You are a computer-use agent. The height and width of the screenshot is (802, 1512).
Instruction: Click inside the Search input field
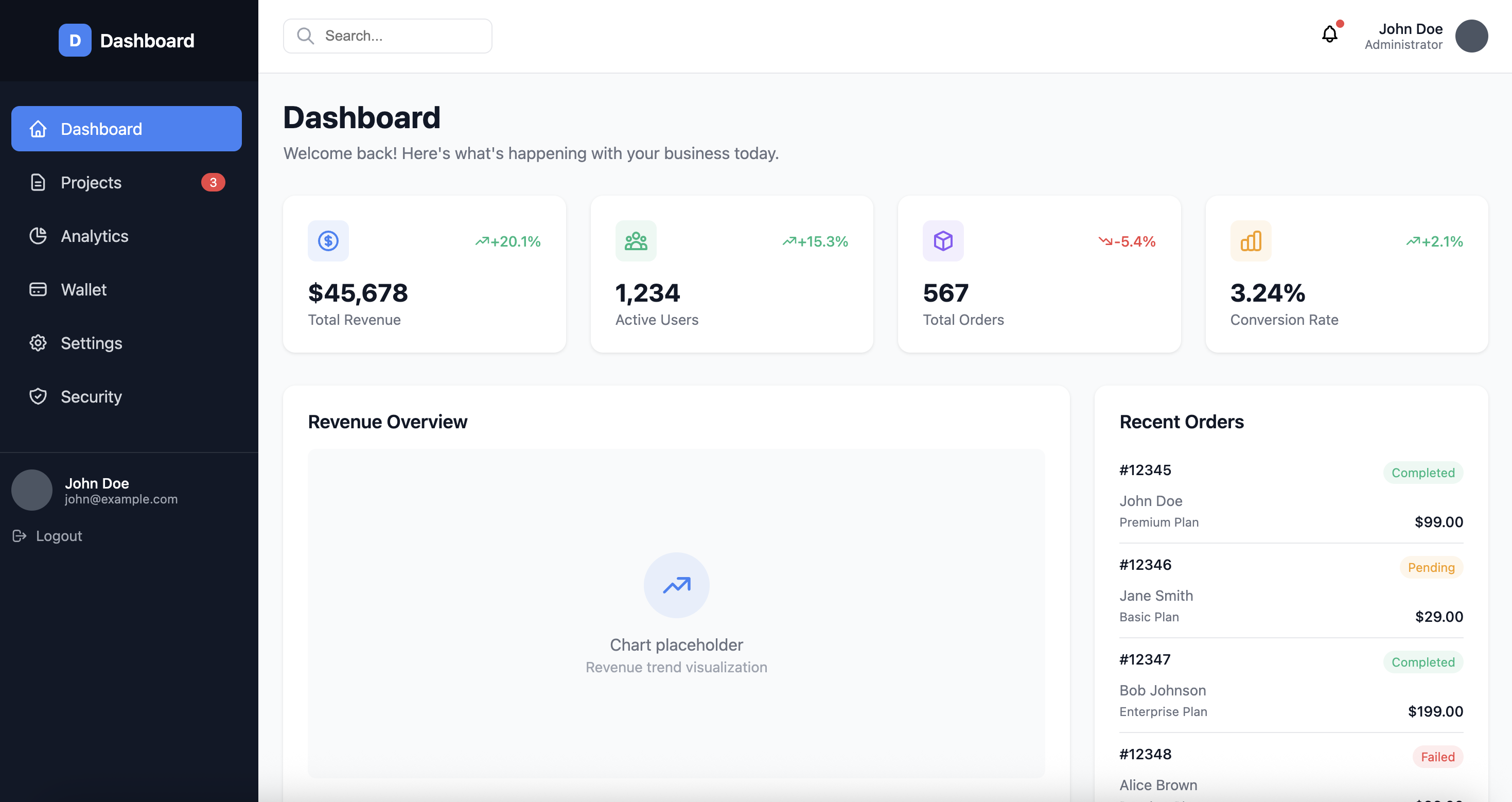[x=405, y=36]
